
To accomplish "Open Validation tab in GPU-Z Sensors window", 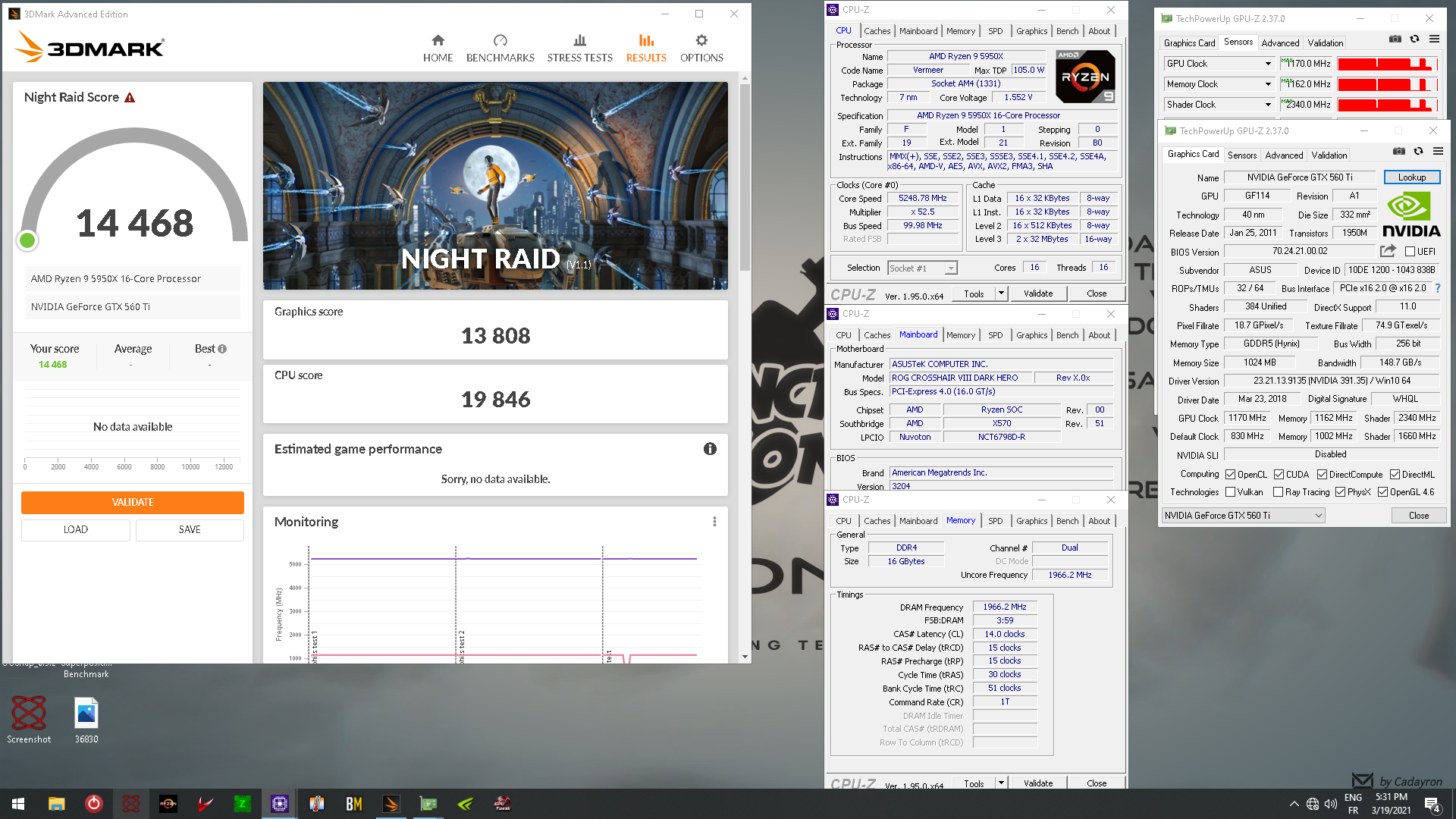I will click(x=1325, y=43).
